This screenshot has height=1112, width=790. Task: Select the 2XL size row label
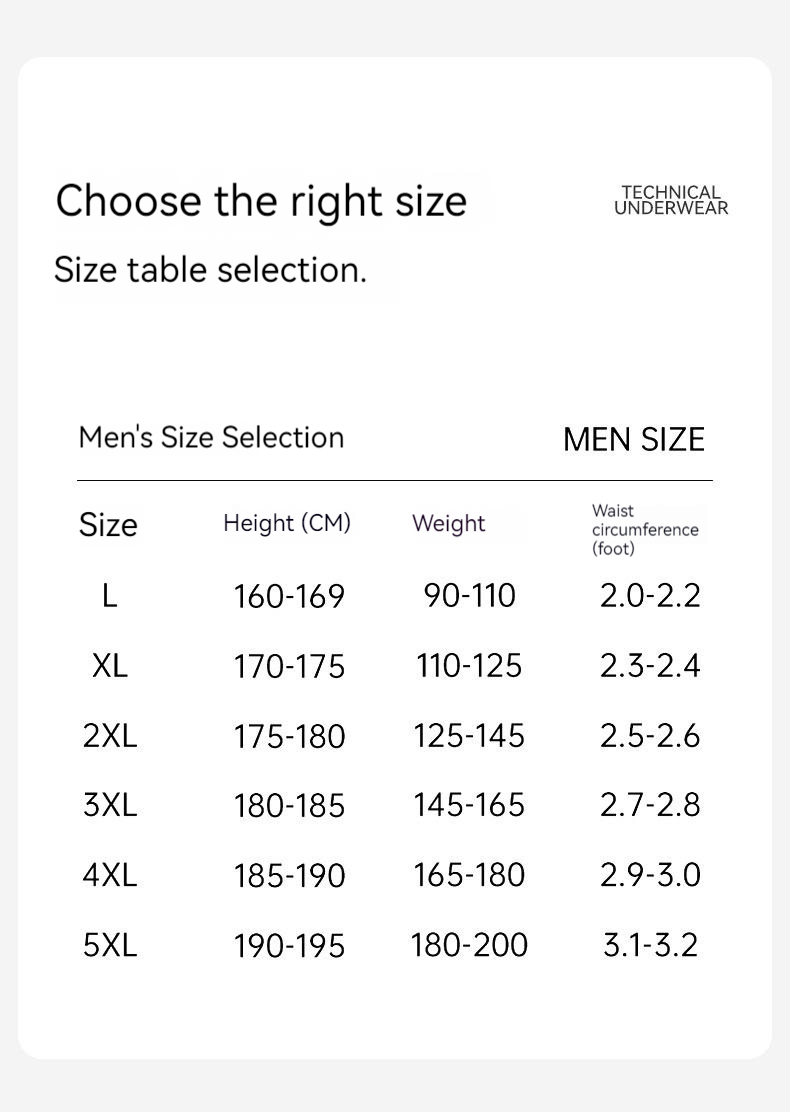pos(110,736)
